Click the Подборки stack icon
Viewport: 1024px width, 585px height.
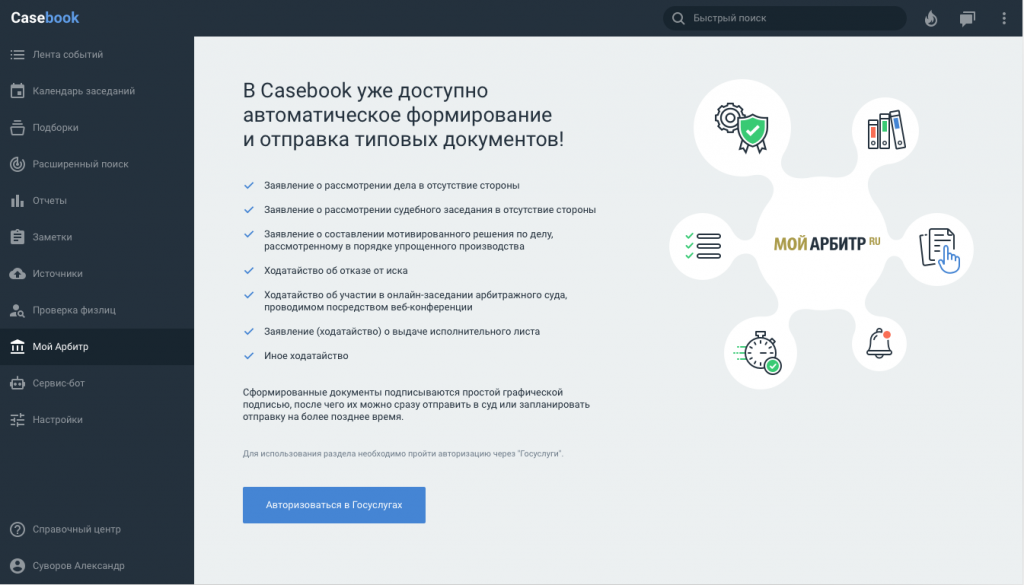(x=18, y=127)
